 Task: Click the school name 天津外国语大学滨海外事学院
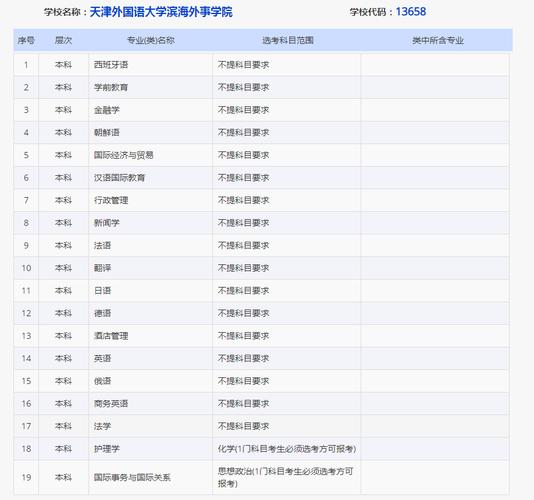pyautogui.click(x=161, y=12)
